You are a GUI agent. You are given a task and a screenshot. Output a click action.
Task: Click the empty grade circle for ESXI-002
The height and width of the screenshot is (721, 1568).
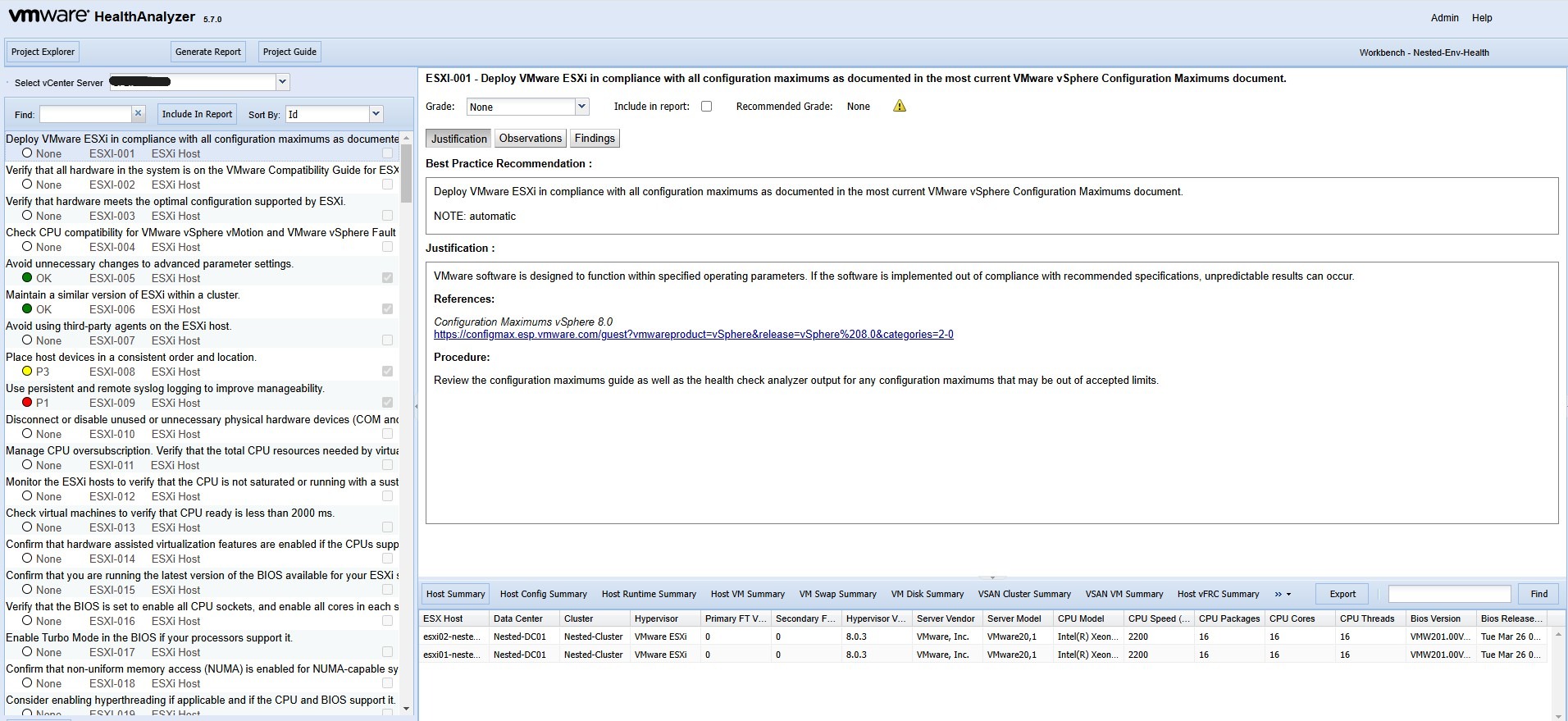(x=27, y=184)
